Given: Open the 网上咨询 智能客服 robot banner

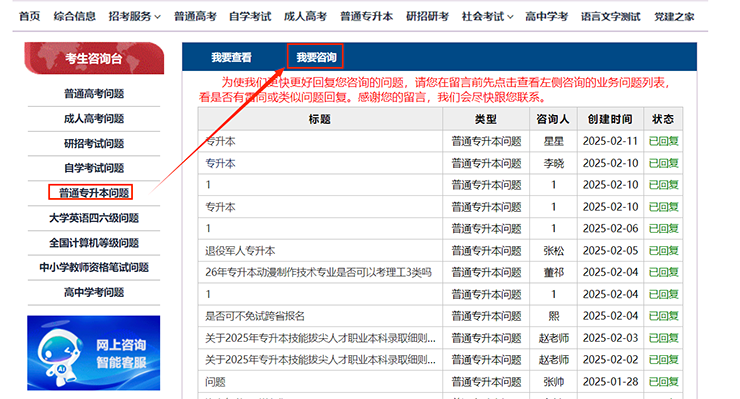Looking at the screenshot, I should click(93, 353).
